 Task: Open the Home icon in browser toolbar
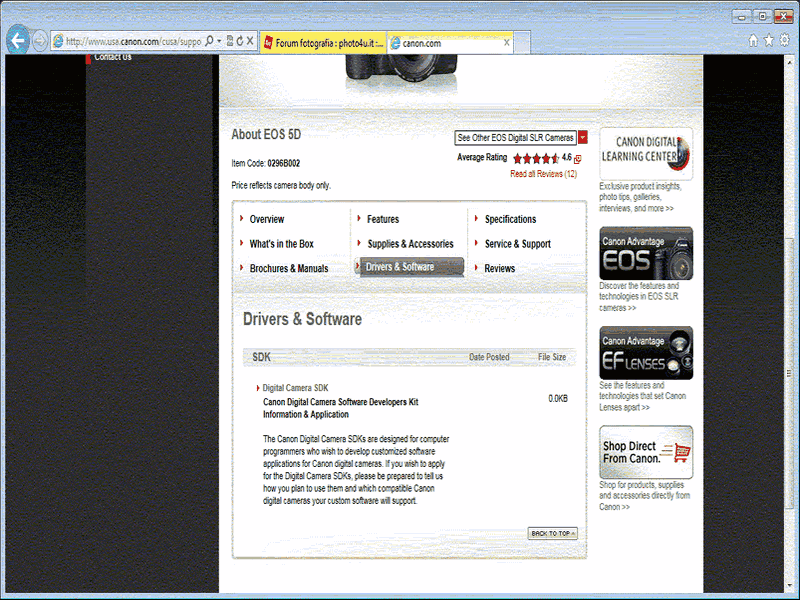(x=753, y=41)
